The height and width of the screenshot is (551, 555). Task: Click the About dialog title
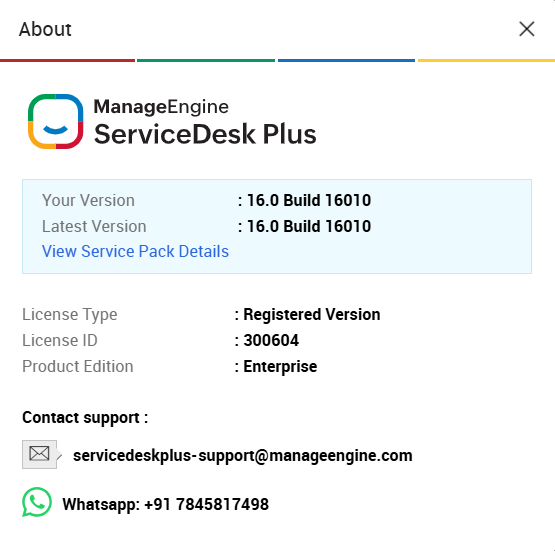coord(45,29)
